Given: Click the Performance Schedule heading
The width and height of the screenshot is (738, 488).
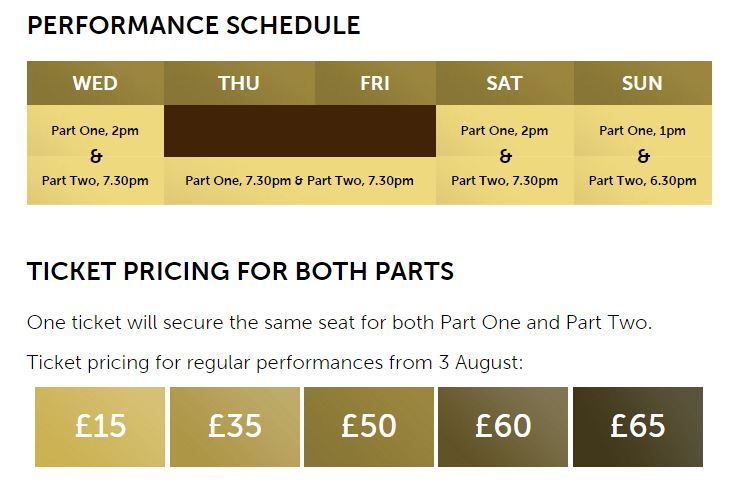Looking at the screenshot, I should pyautogui.click(x=194, y=25).
